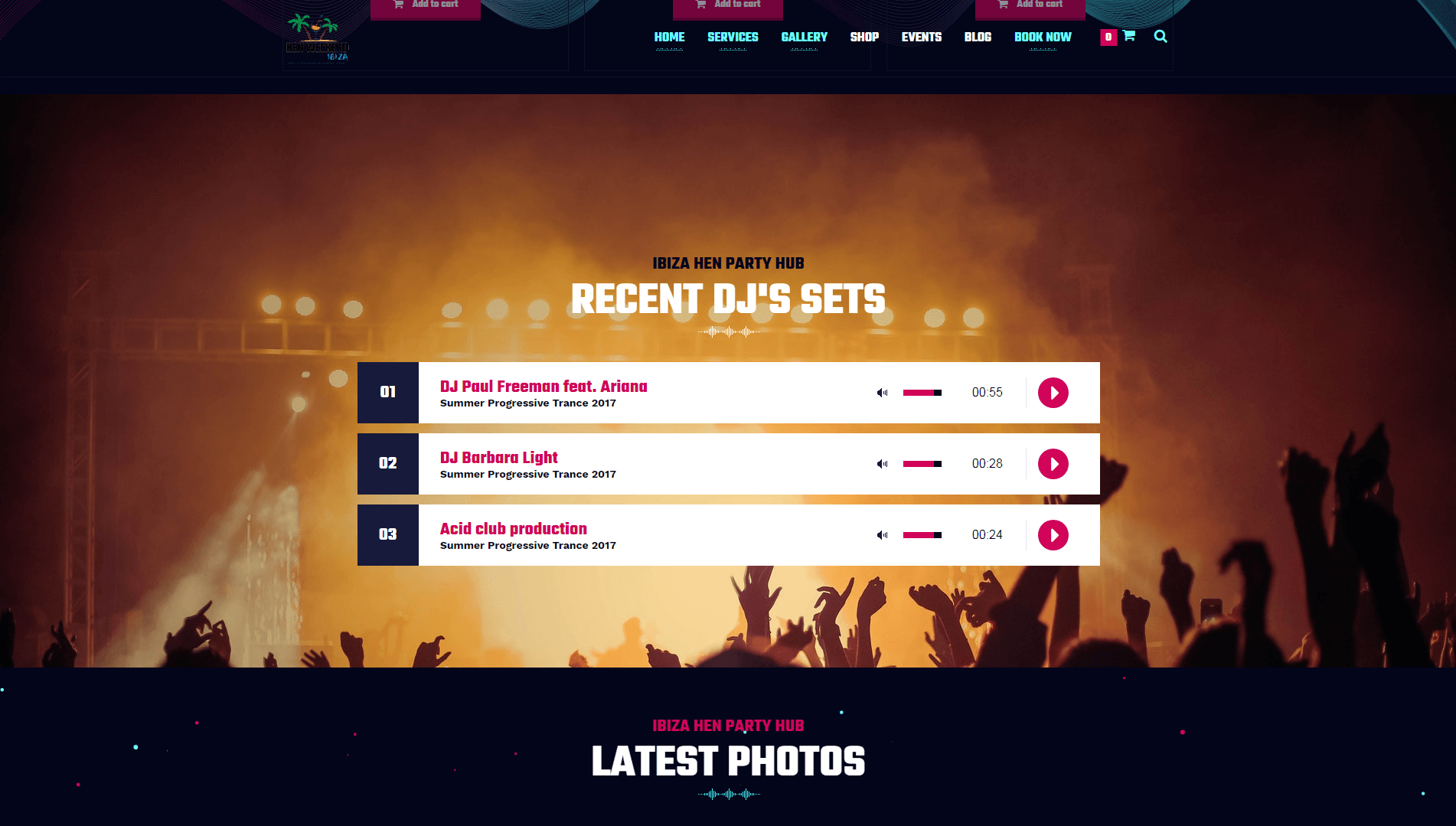Viewport: 1456px width, 826px height.
Task: Open the search magnifier icon
Action: (x=1161, y=36)
